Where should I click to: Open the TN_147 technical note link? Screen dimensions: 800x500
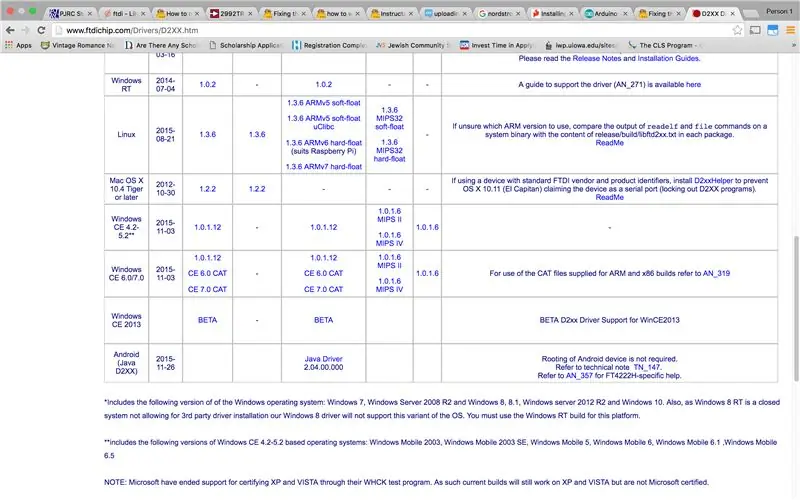point(646,367)
